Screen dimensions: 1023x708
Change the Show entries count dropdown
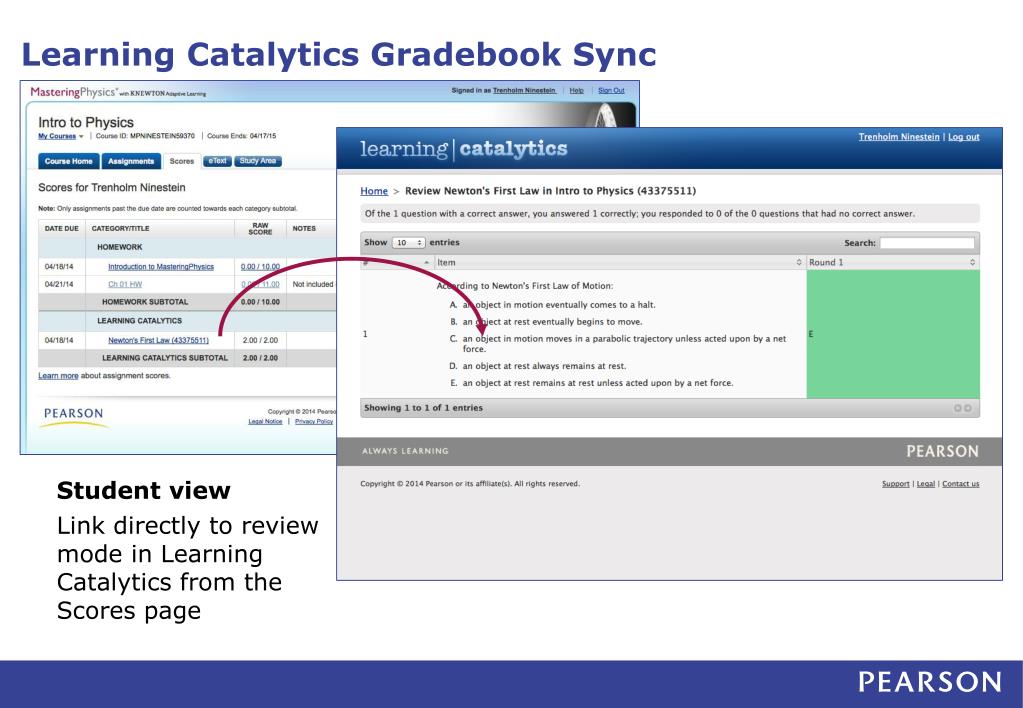pos(408,243)
